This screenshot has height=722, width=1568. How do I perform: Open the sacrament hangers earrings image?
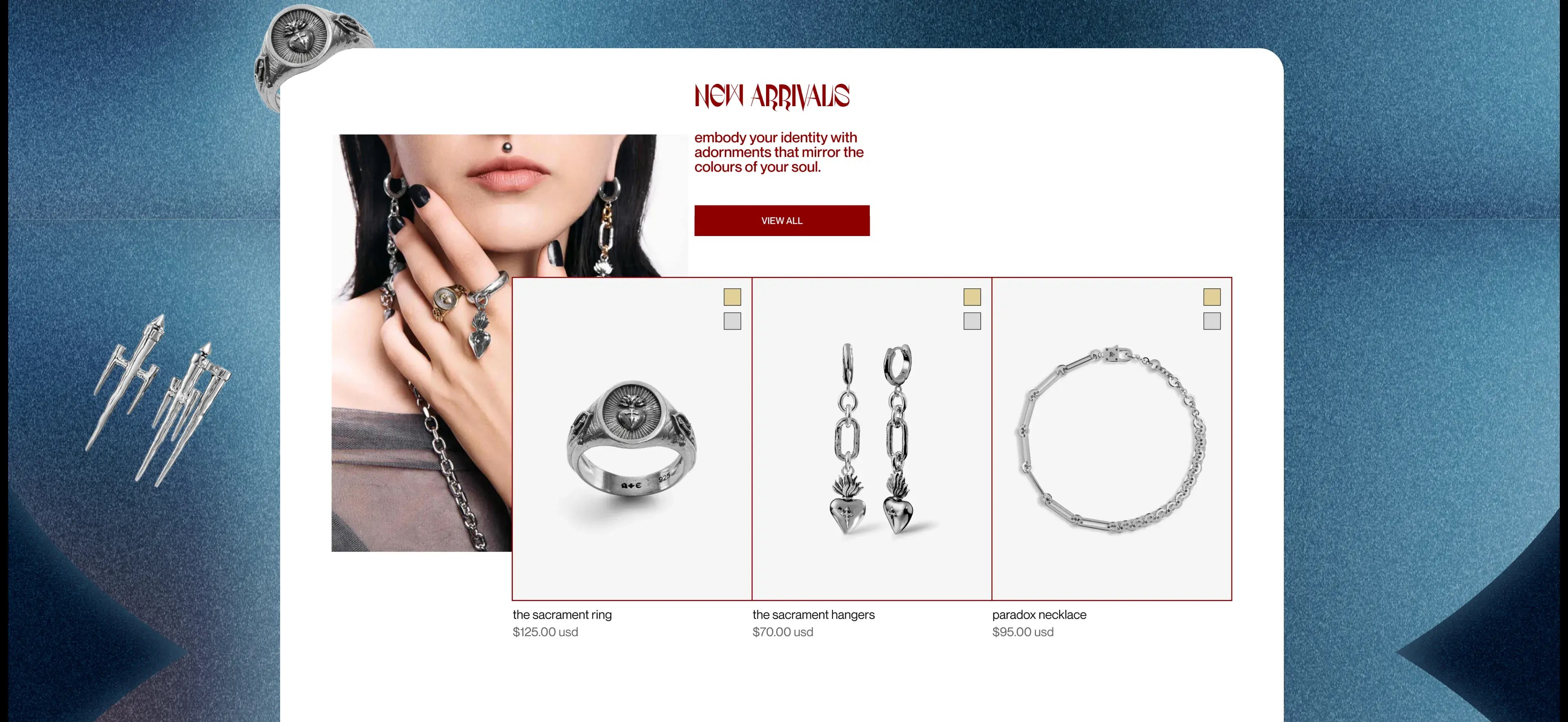[872, 439]
